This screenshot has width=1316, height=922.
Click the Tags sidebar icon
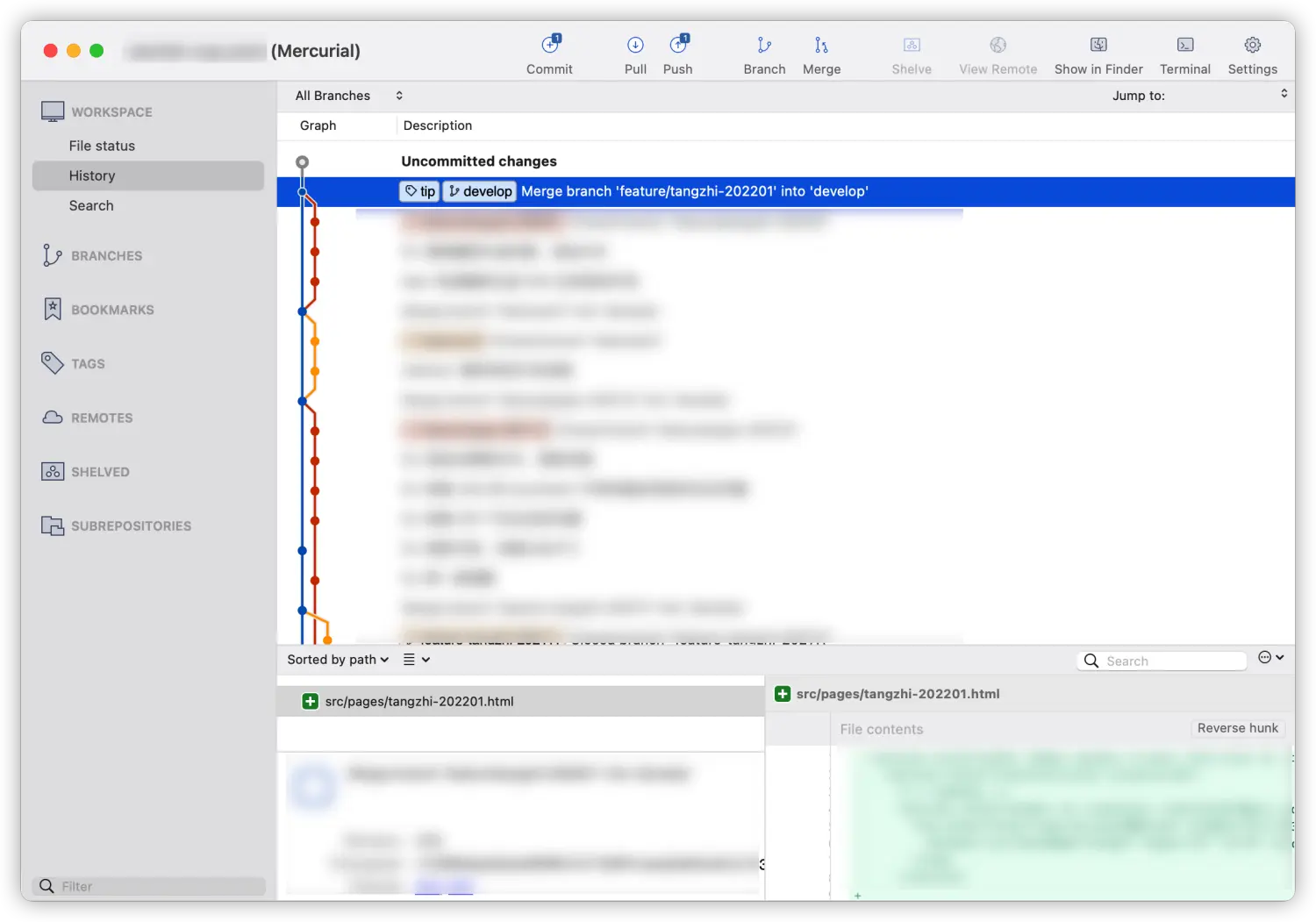coord(52,363)
